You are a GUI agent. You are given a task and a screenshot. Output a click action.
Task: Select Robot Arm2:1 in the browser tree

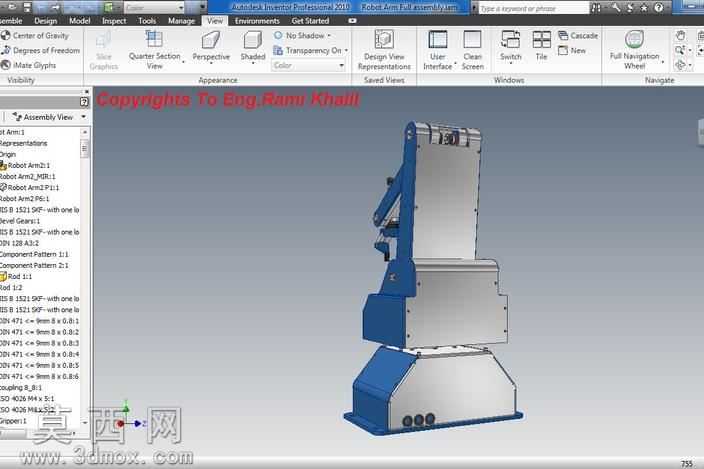pyautogui.click(x=29, y=165)
